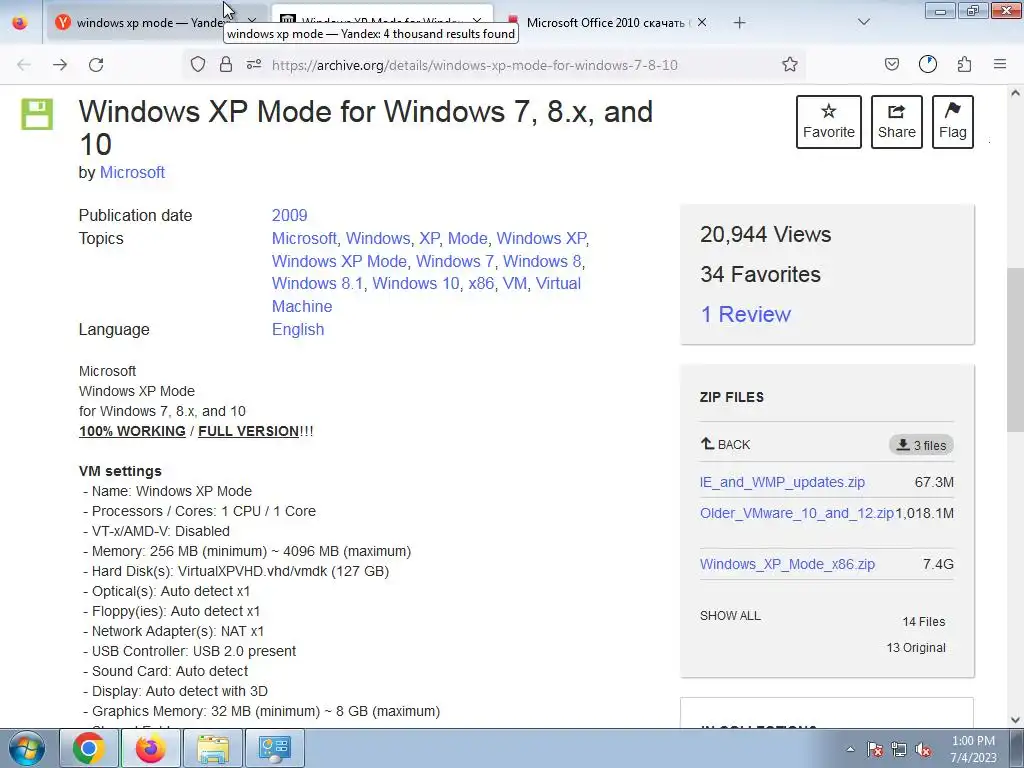Click the Firefox View icon in the tab strip
This screenshot has width=1024, height=768.
point(20,23)
